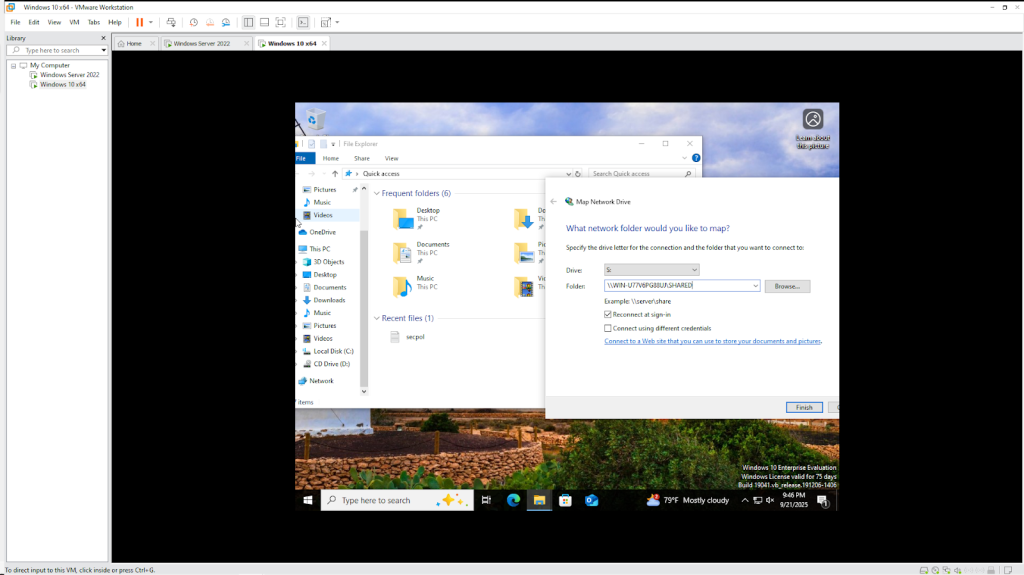
Task: Click the VMware pause/suspend VM icon
Action: tap(140, 22)
